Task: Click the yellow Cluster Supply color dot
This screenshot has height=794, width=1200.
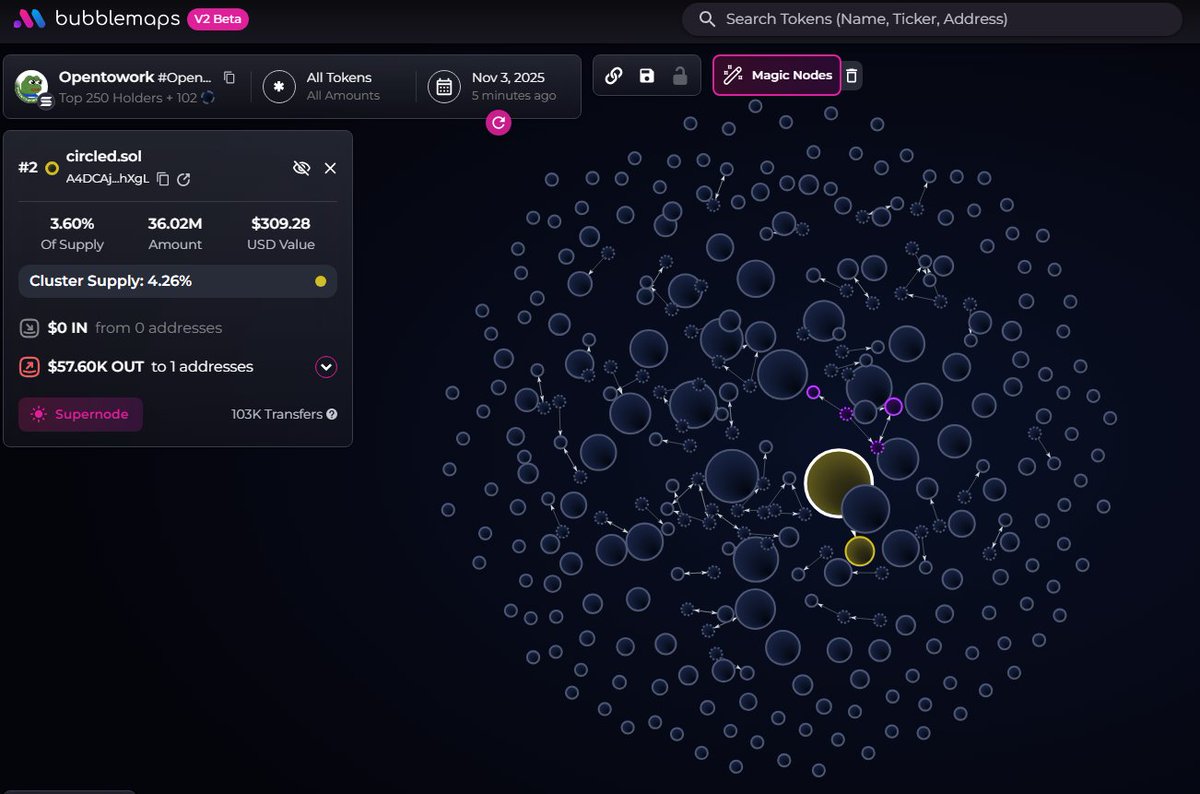Action: 320,282
